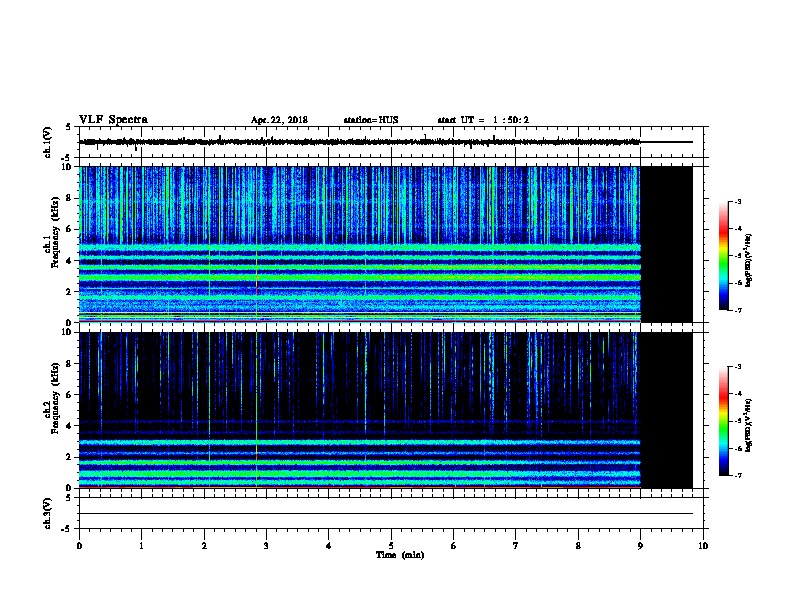
Task: Click the flat ch.3 voltage trace line
Action: [386, 514]
